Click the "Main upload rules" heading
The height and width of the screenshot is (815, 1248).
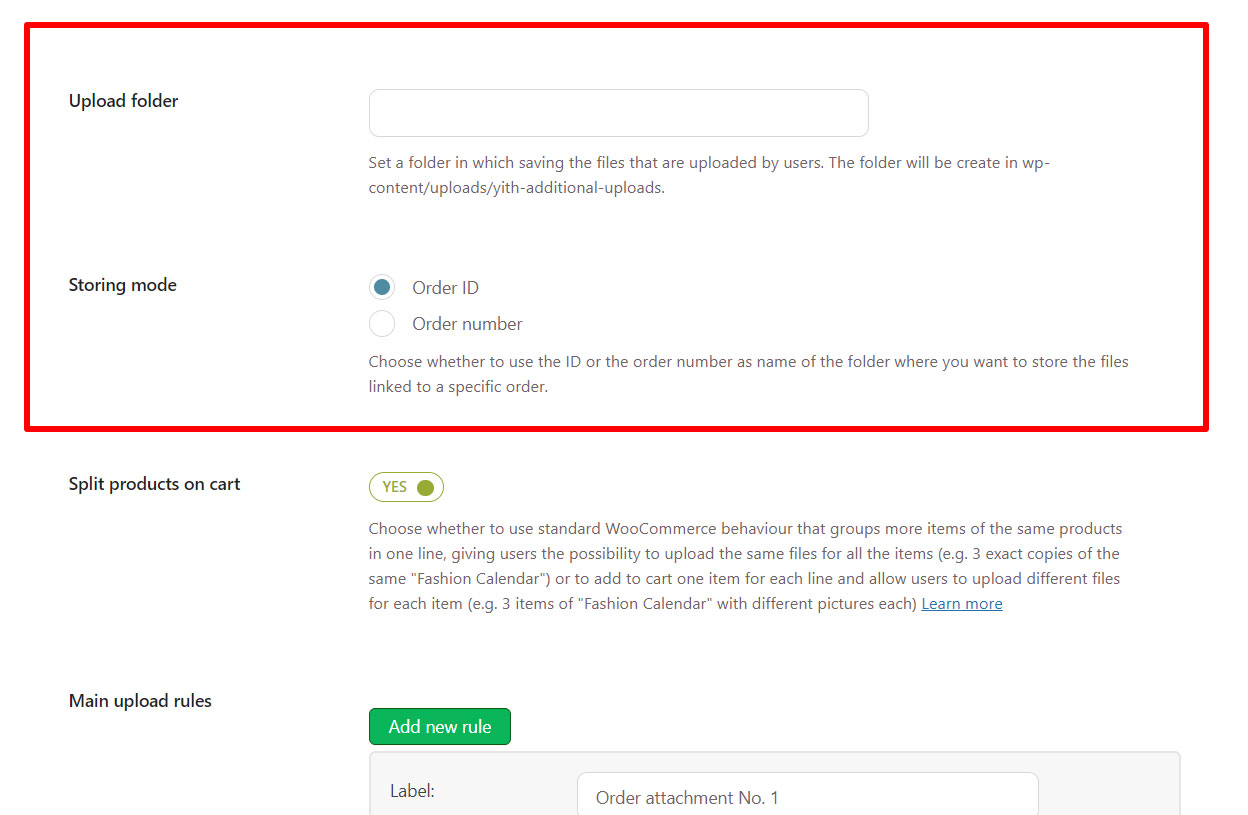click(140, 701)
